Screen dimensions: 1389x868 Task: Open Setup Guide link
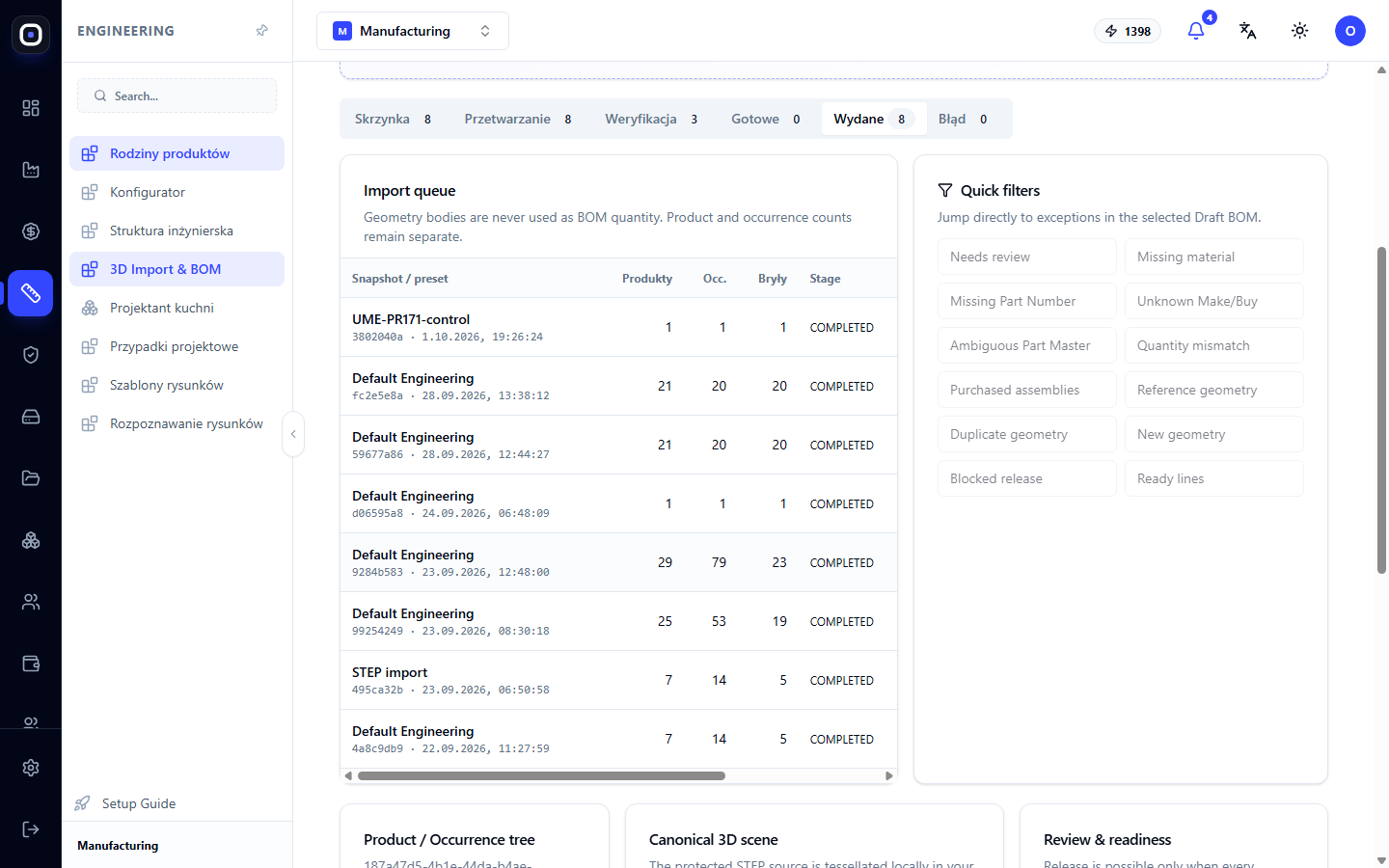[139, 803]
